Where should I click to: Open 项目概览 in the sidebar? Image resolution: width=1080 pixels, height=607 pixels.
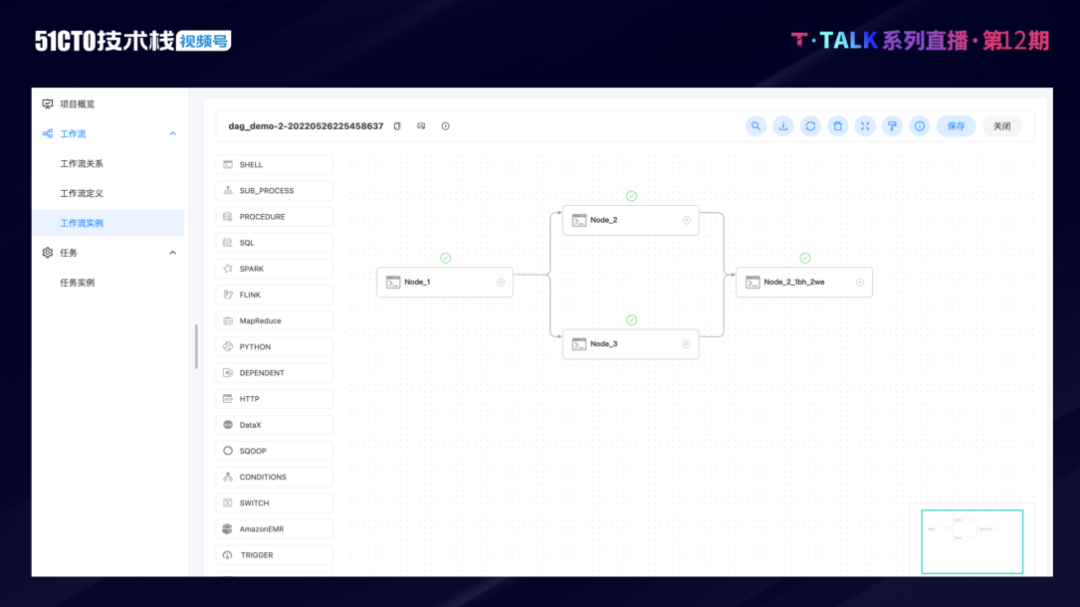[77, 104]
